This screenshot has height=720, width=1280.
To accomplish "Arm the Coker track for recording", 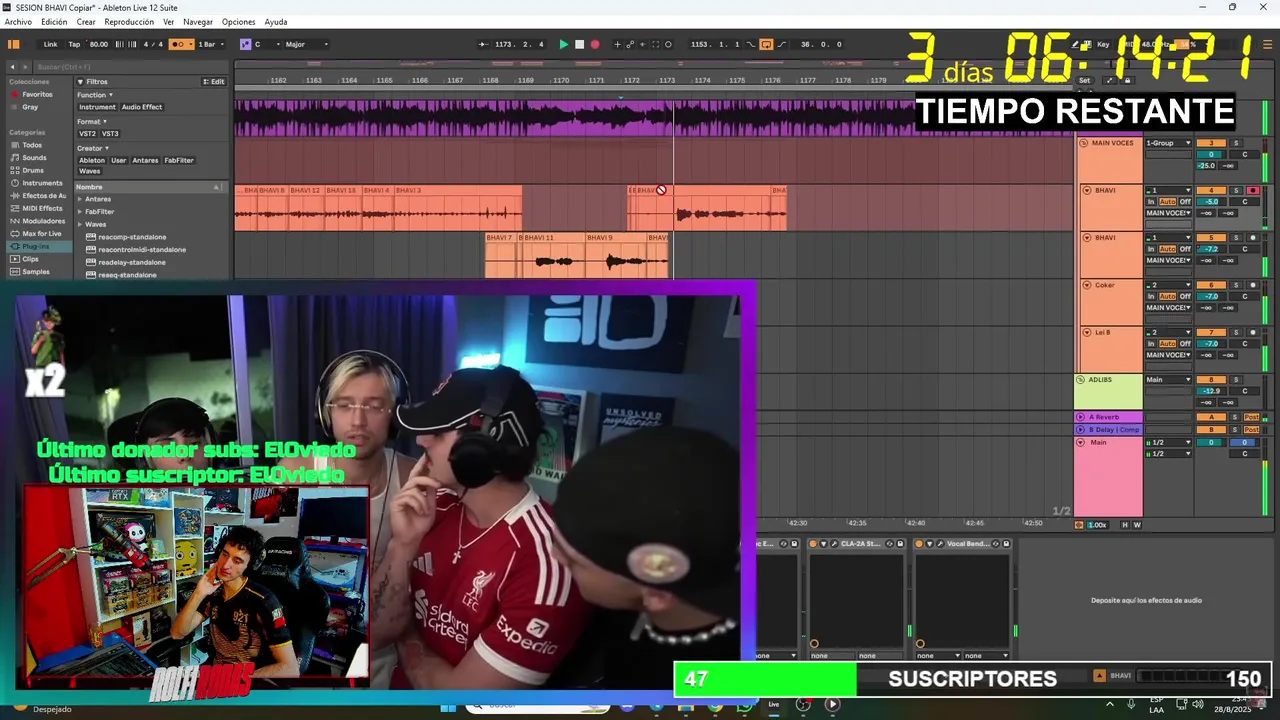I will point(1252,285).
